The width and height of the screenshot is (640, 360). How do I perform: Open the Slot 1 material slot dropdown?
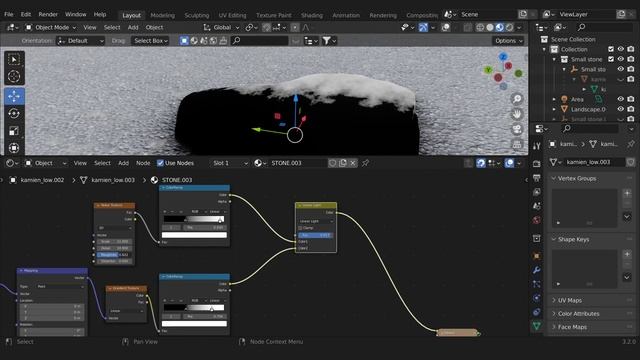point(230,163)
